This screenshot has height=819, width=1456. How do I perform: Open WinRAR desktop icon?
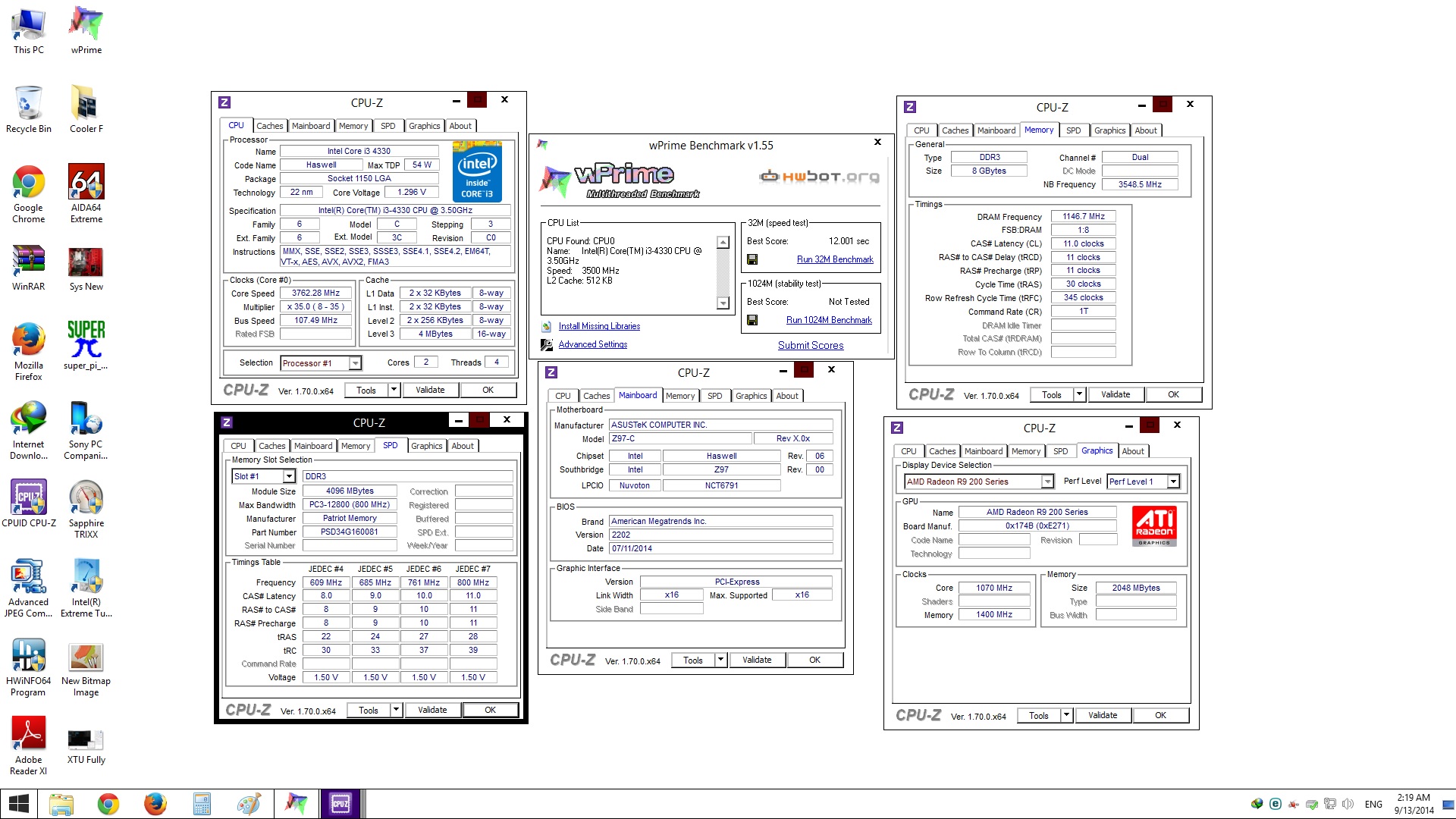coord(29,268)
